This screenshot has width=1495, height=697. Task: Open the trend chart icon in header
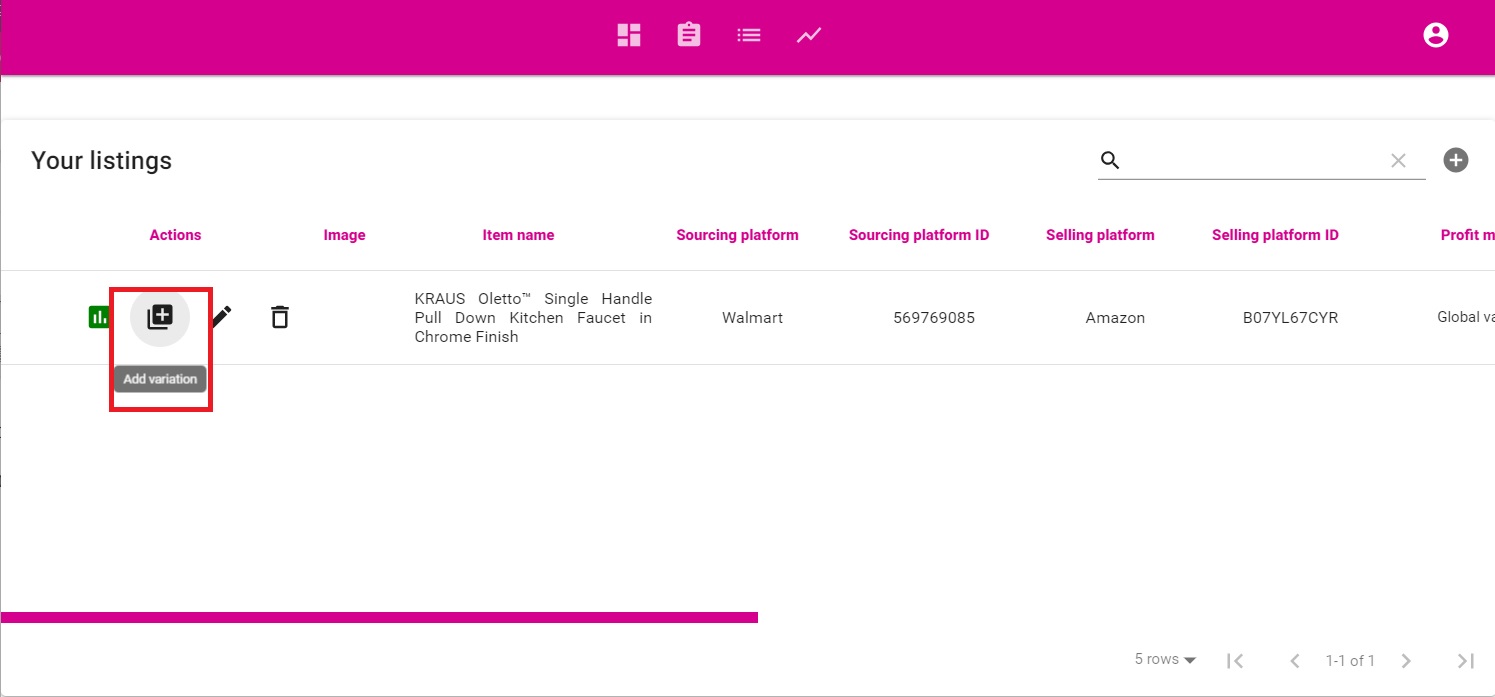tap(809, 35)
